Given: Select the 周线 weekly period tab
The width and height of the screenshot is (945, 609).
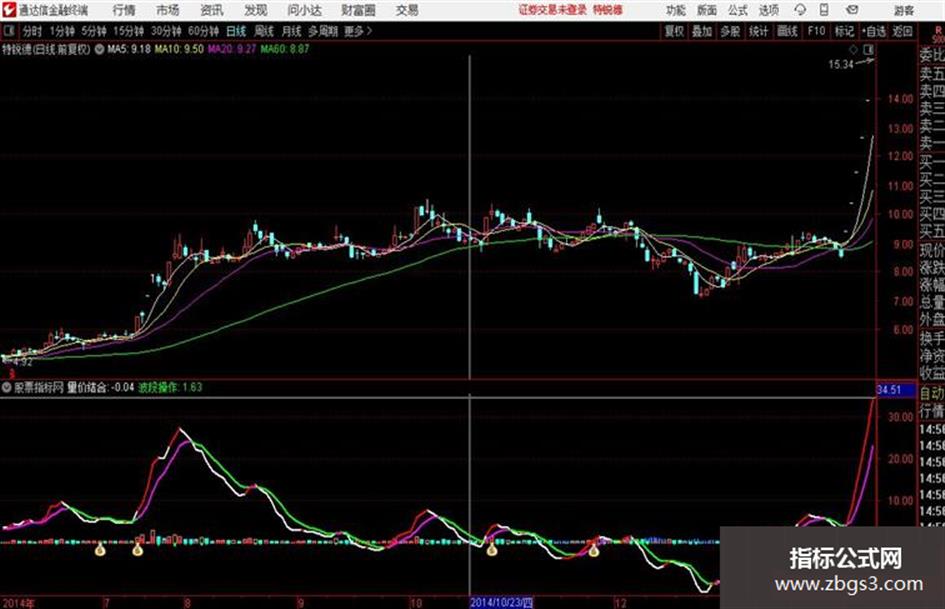Looking at the screenshot, I should [264, 31].
